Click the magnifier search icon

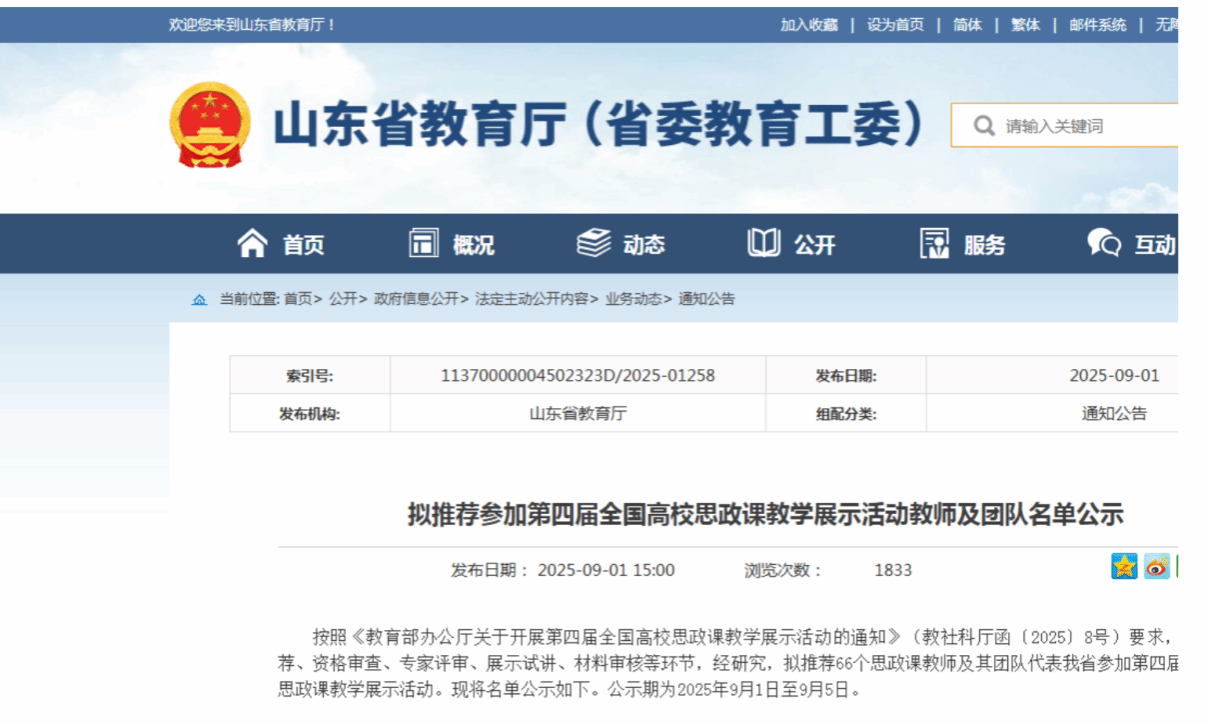pos(984,126)
